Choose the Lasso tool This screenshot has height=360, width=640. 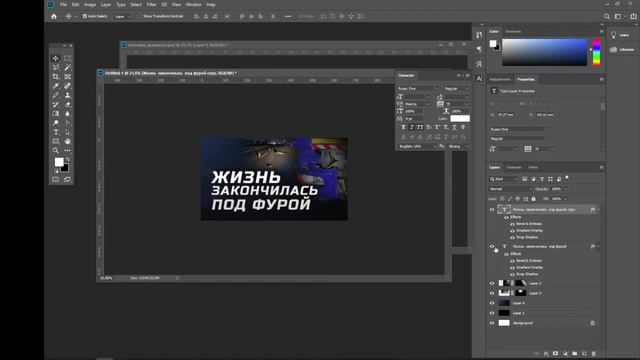(56, 67)
